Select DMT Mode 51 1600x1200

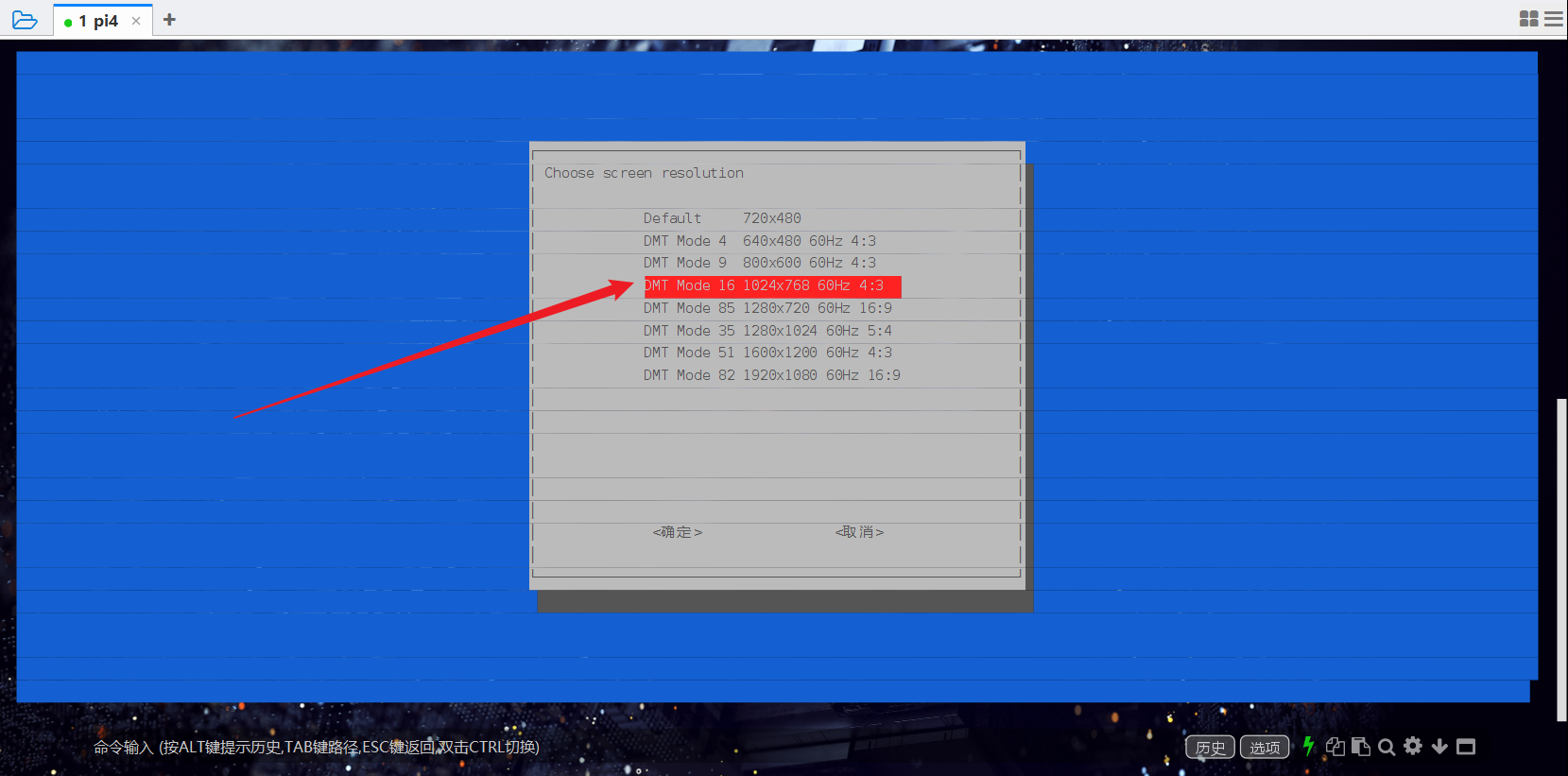[767, 353]
